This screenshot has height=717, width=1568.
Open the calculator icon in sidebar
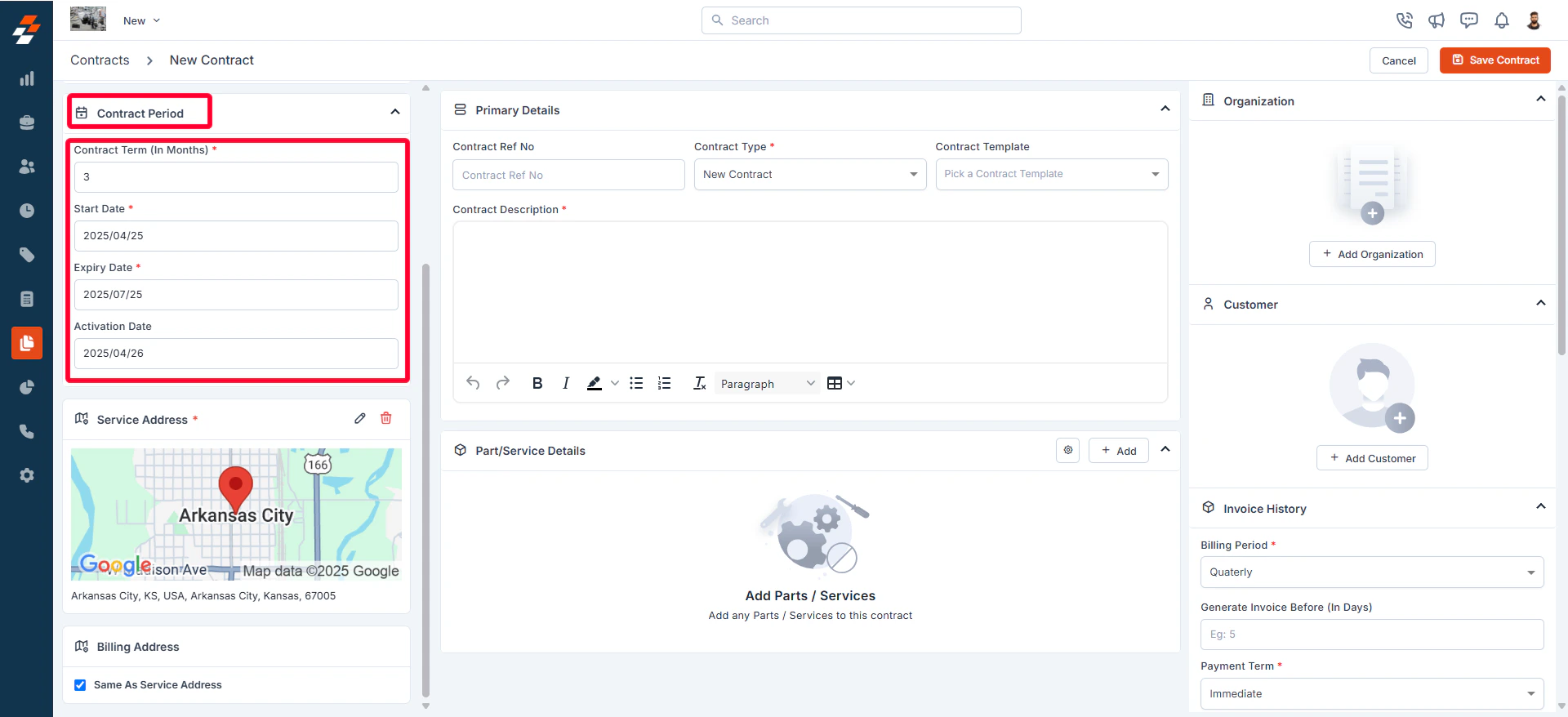pyautogui.click(x=27, y=299)
